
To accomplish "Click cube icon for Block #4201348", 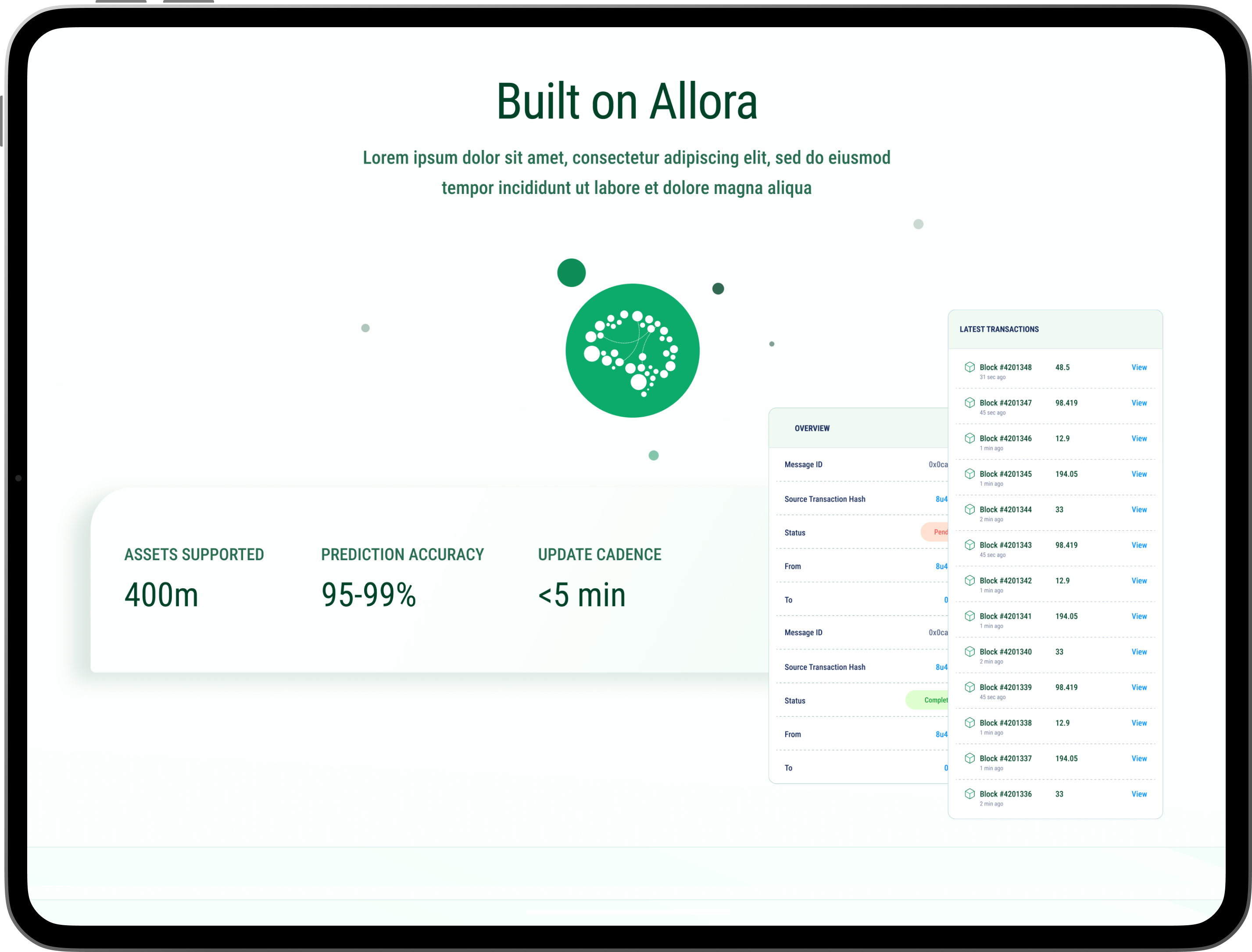I will tap(970, 367).
